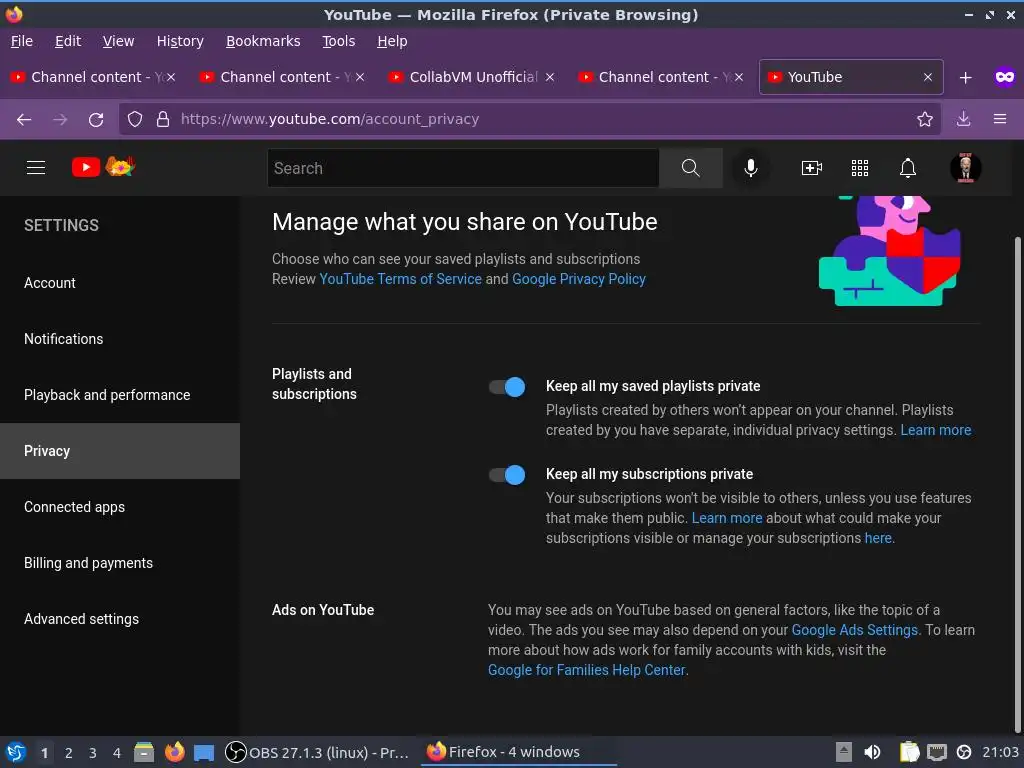Click the page vertical scrollbar
1024x768 pixels.
[x=1017, y=483]
